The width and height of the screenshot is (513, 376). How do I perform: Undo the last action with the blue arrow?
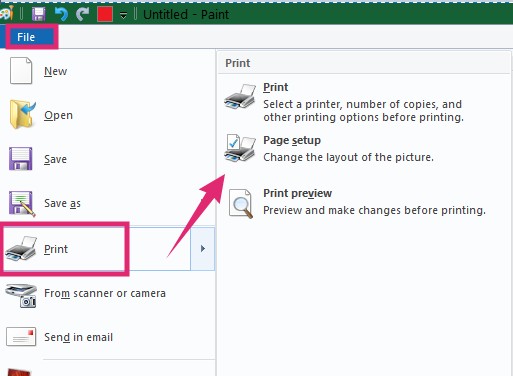[x=61, y=14]
